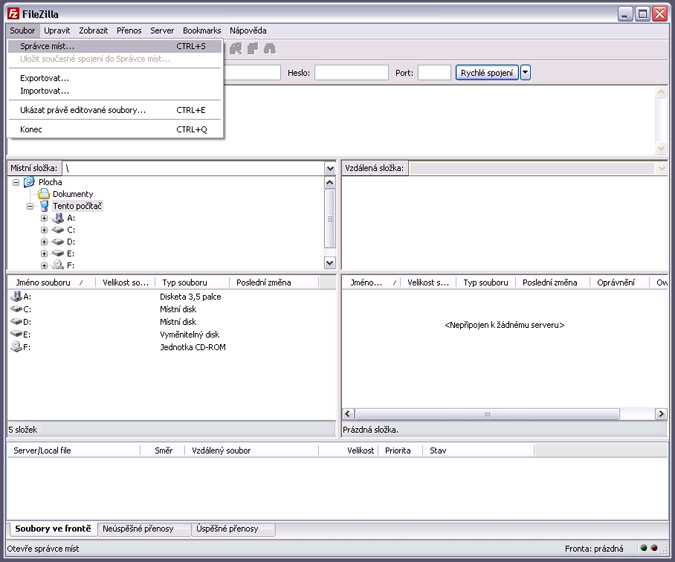Choose Správce míst from Soubor menu
Image resolution: width=675 pixels, height=562 pixels.
coord(47,46)
